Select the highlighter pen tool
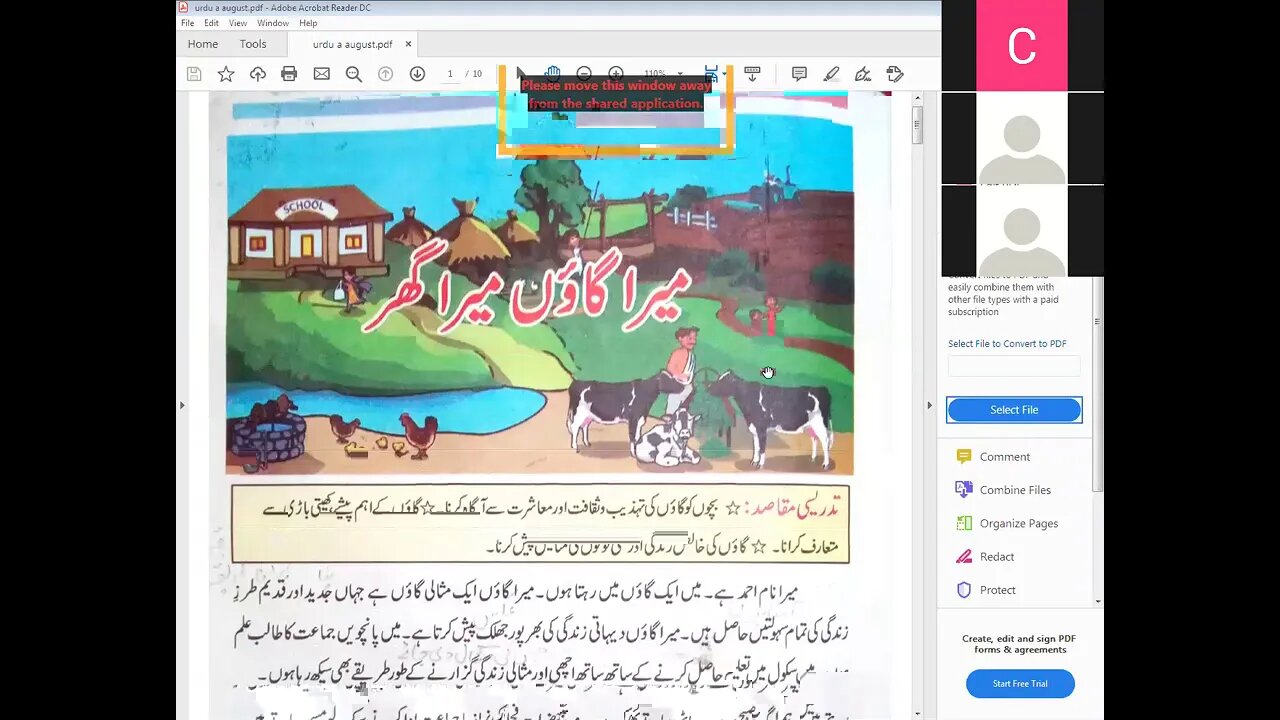Screen dimensions: 1280x720 point(831,74)
